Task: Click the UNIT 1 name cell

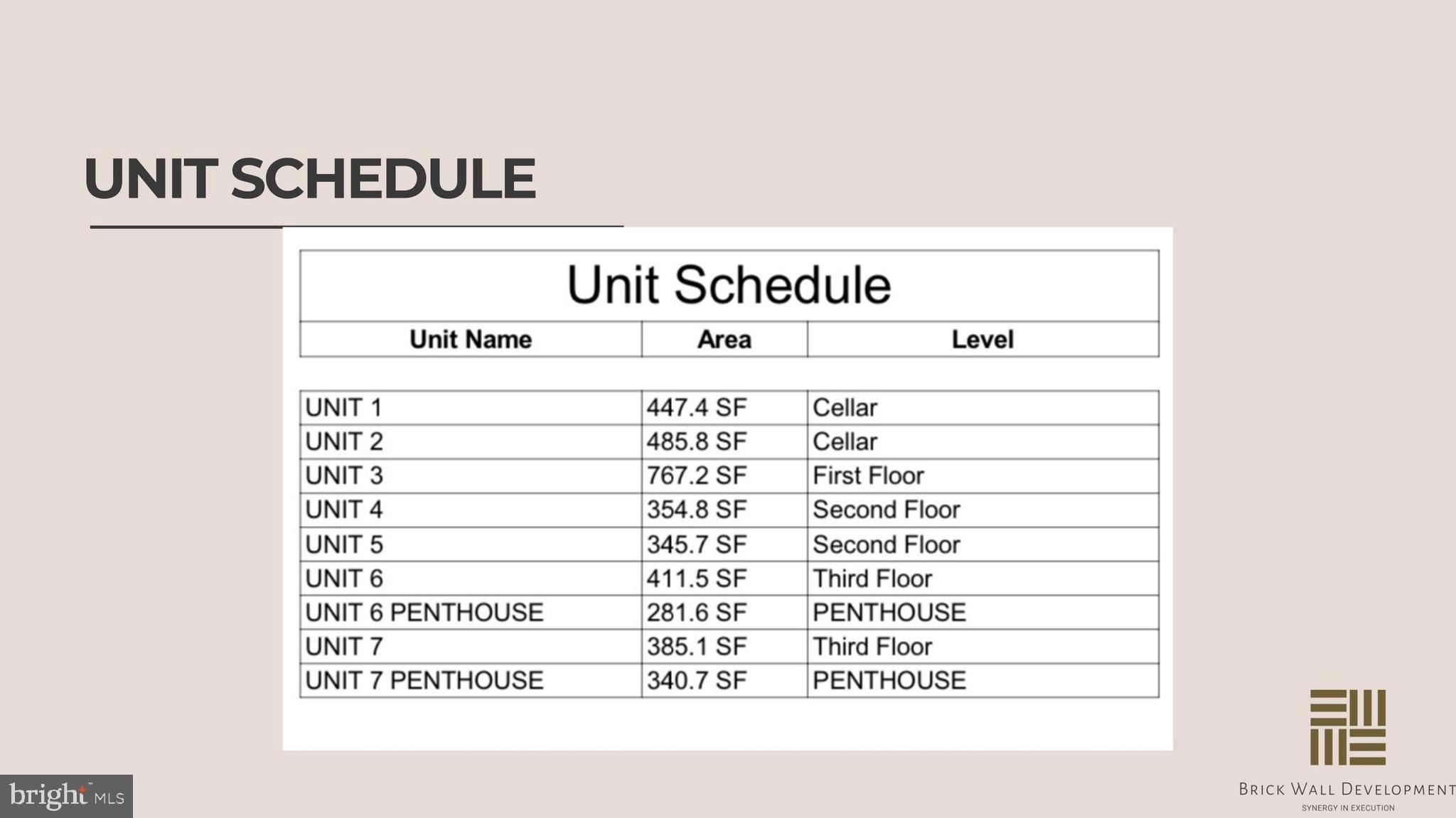Action: 344,408
